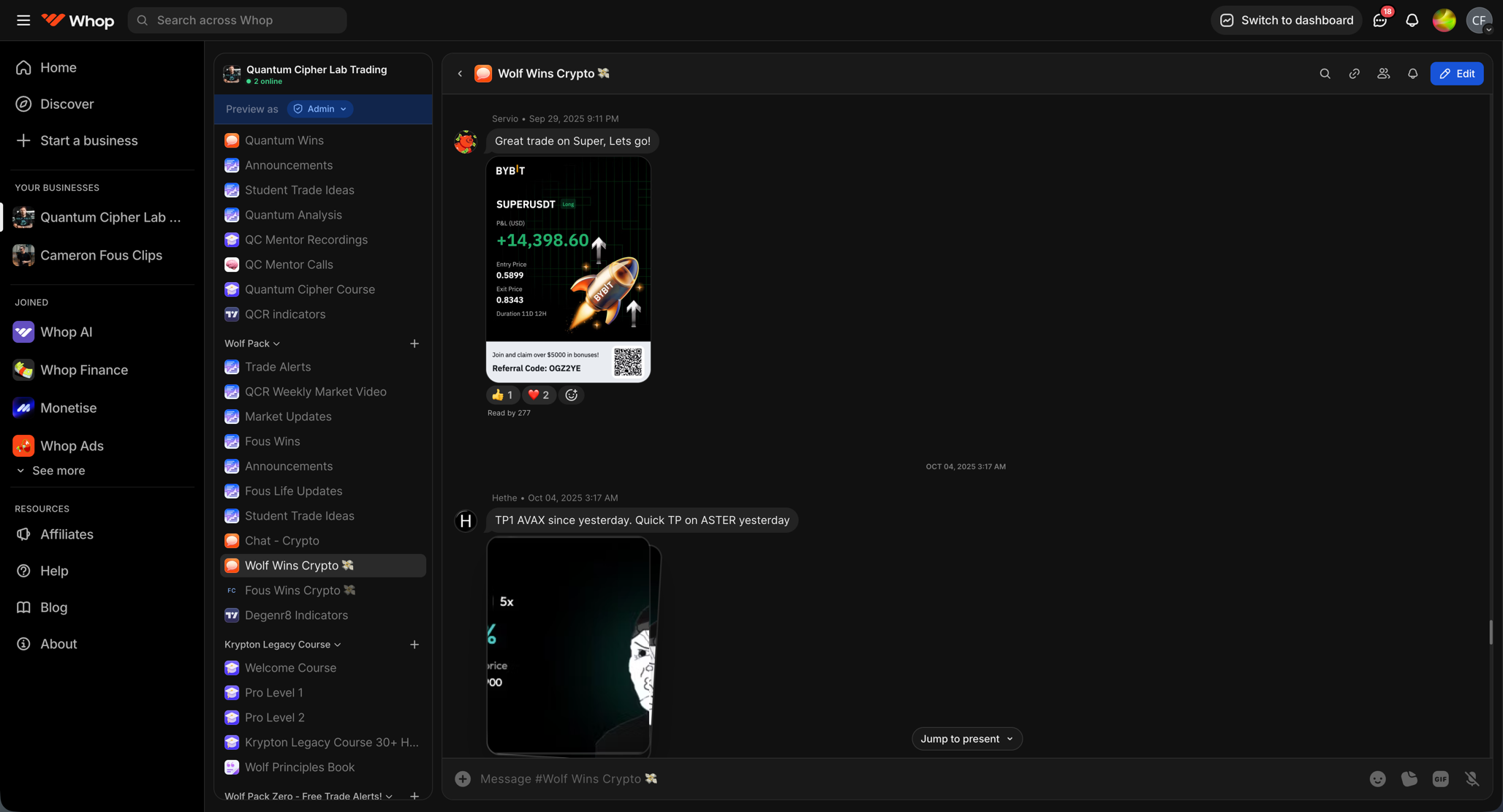Viewport: 1503px width, 812px height.
Task: Search within Wolf Wins Crypto chat
Action: tap(1325, 73)
